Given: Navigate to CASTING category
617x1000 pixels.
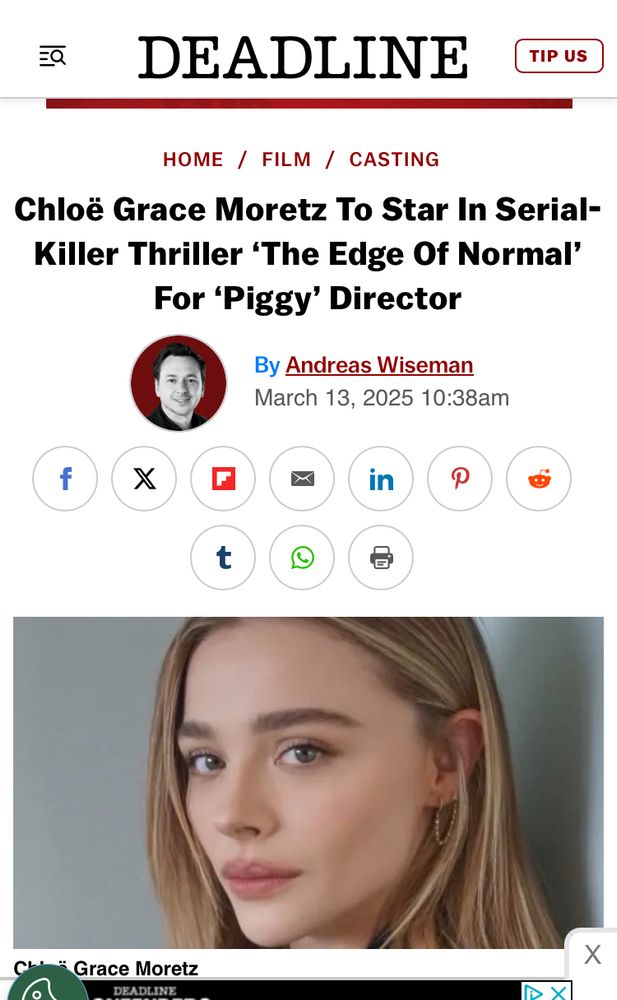Looking at the screenshot, I should pyautogui.click(x=394, y=159).
